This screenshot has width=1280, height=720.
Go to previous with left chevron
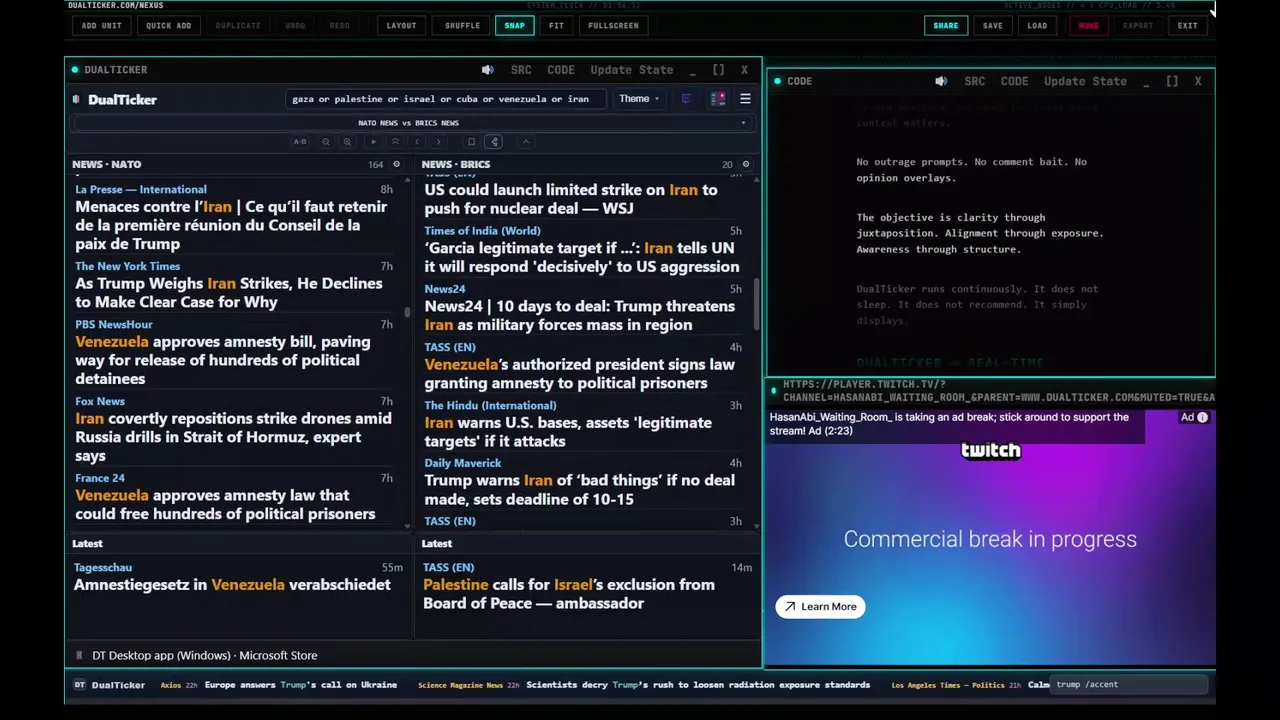coord(417,142)
